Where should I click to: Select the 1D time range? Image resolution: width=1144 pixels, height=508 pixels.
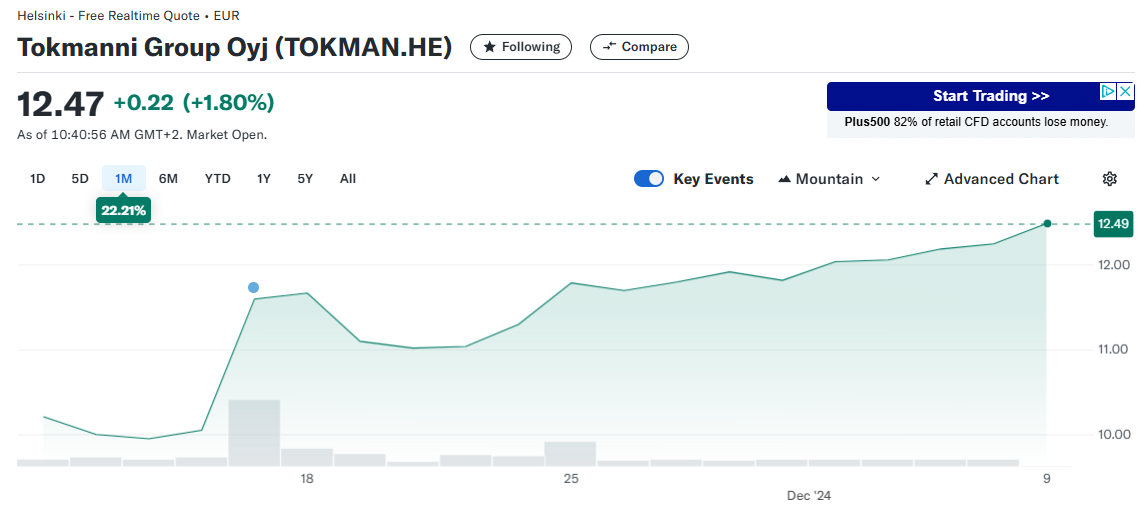(38, 179)
